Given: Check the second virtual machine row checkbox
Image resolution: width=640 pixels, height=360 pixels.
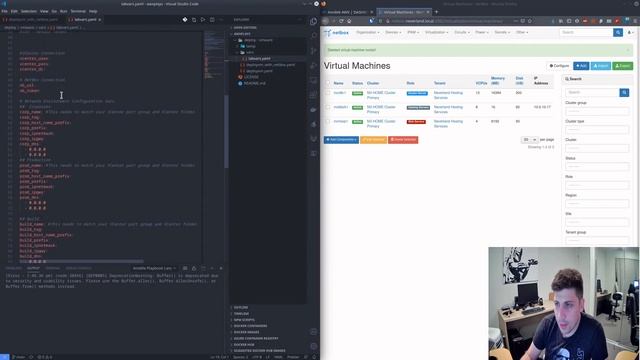Looking at the screenshot, I should 327,107.
